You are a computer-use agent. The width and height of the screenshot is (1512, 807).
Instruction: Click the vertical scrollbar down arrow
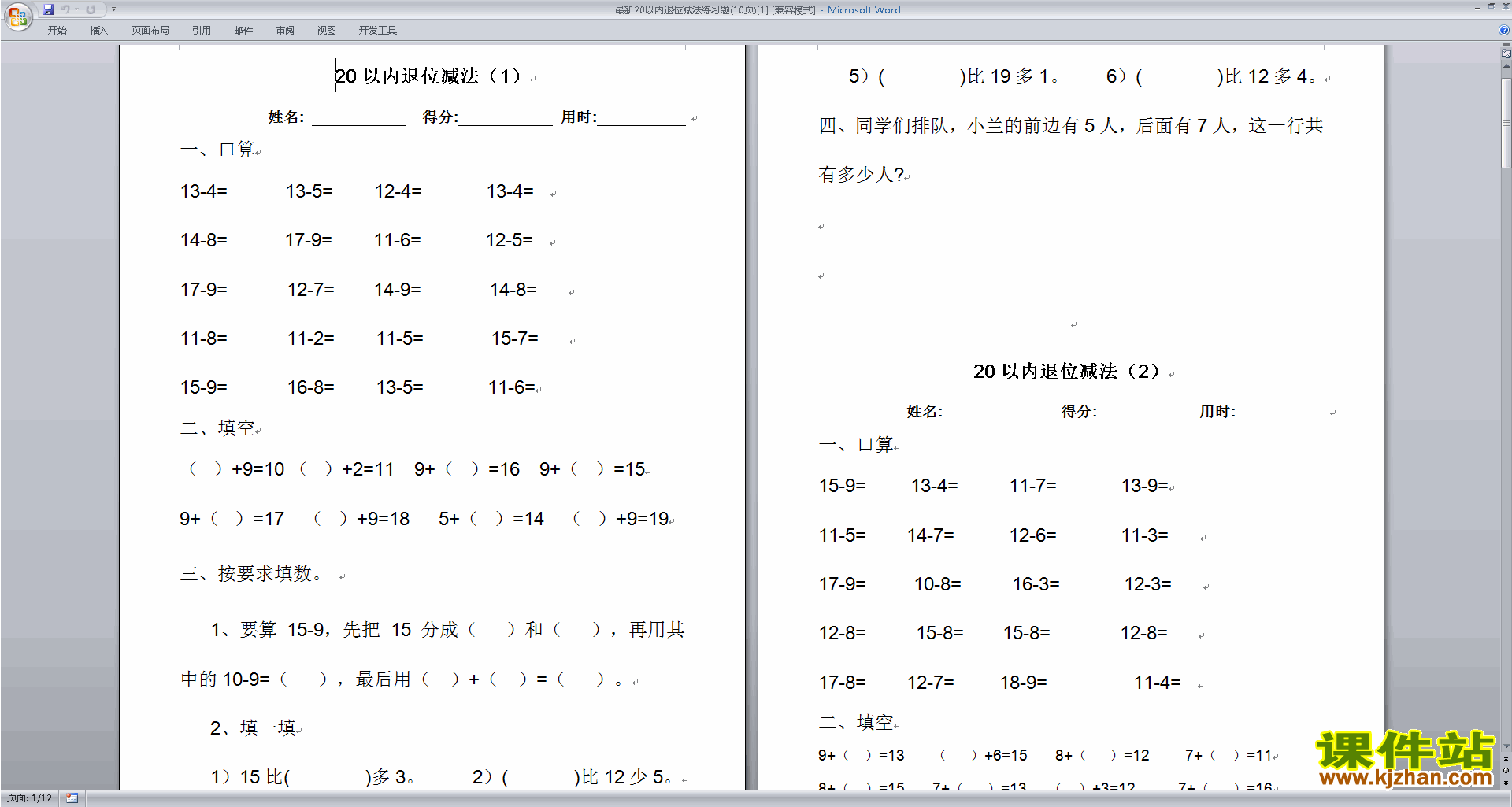coord(1506,746)
